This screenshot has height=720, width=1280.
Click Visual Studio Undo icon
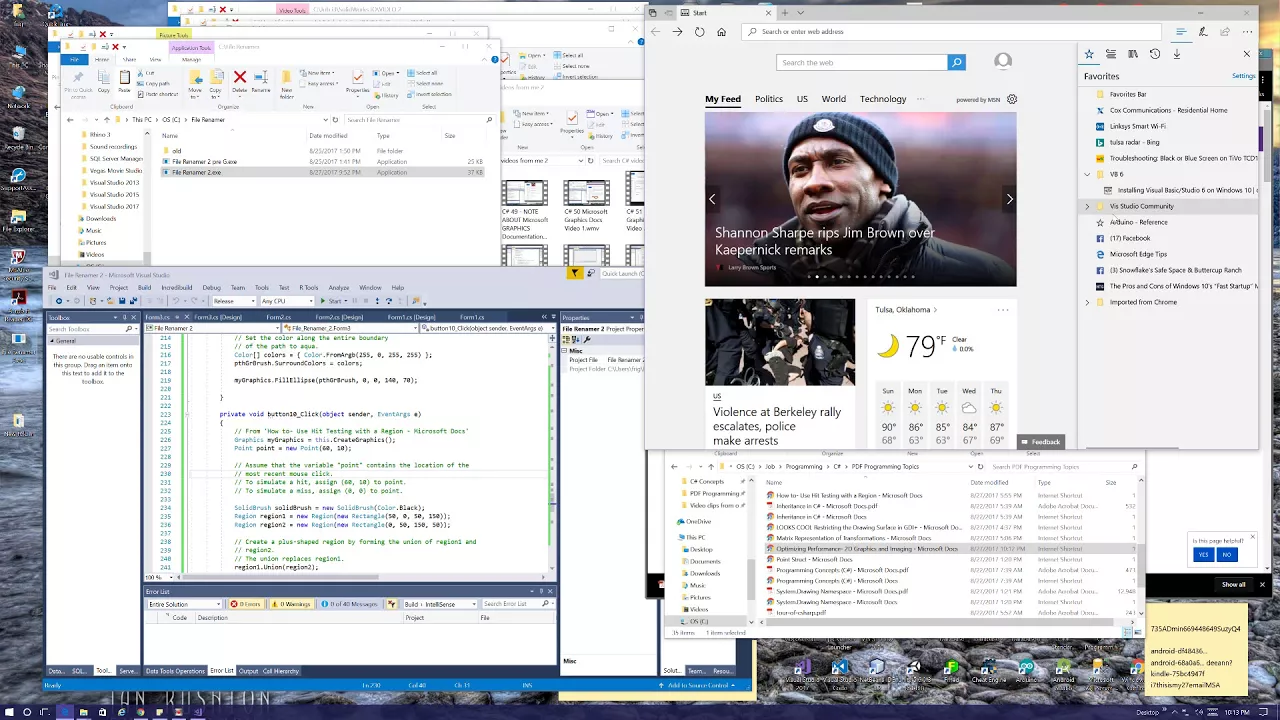pos(175,301)
